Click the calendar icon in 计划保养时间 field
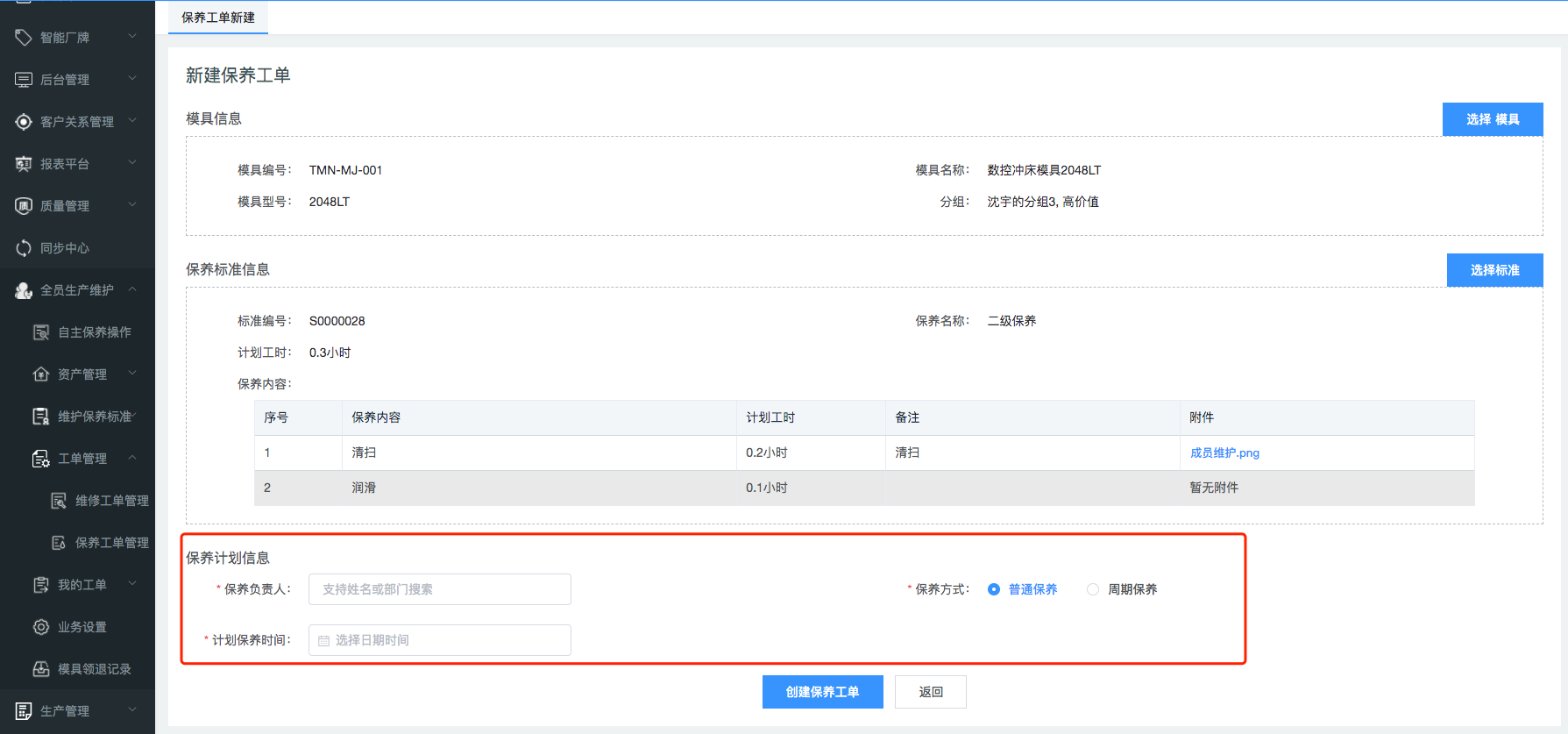The image size is (1568, 734). tap(323, 641)
